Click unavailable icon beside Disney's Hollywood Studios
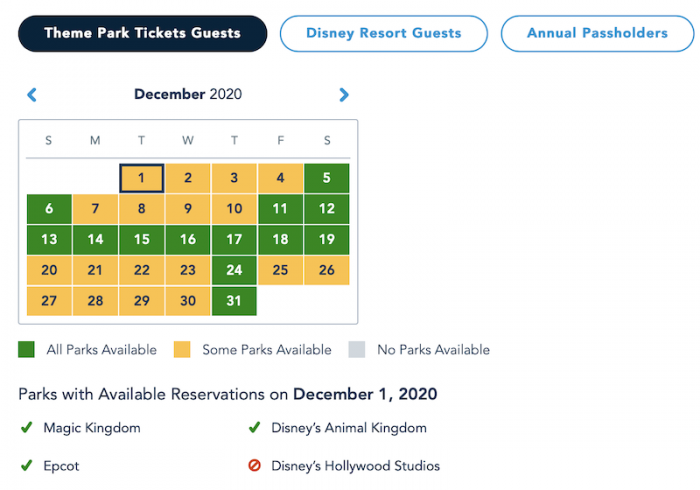Screen dimensions: 700x490 pos(254,465)
